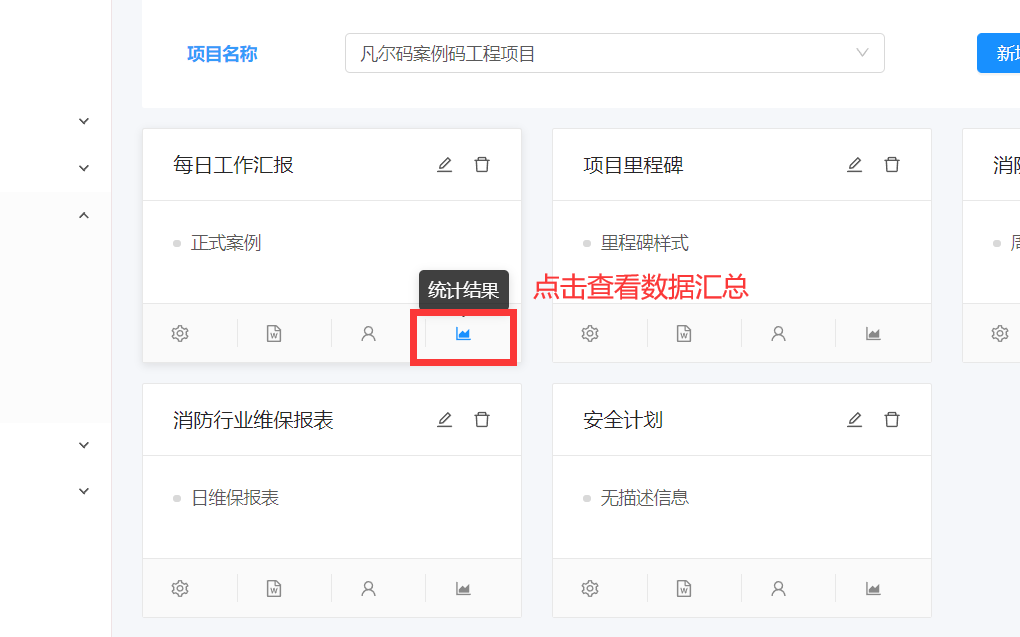Edit the 每日工作汇报 card with pencil icon
The image size is (1020, 637).
[x=444, y=165]
